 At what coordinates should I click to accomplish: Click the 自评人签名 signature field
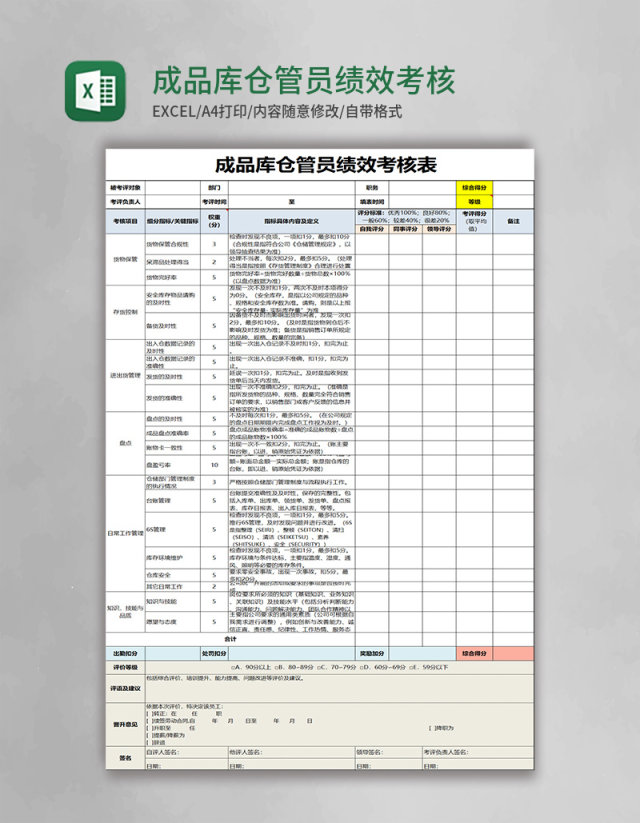point(186,753)
